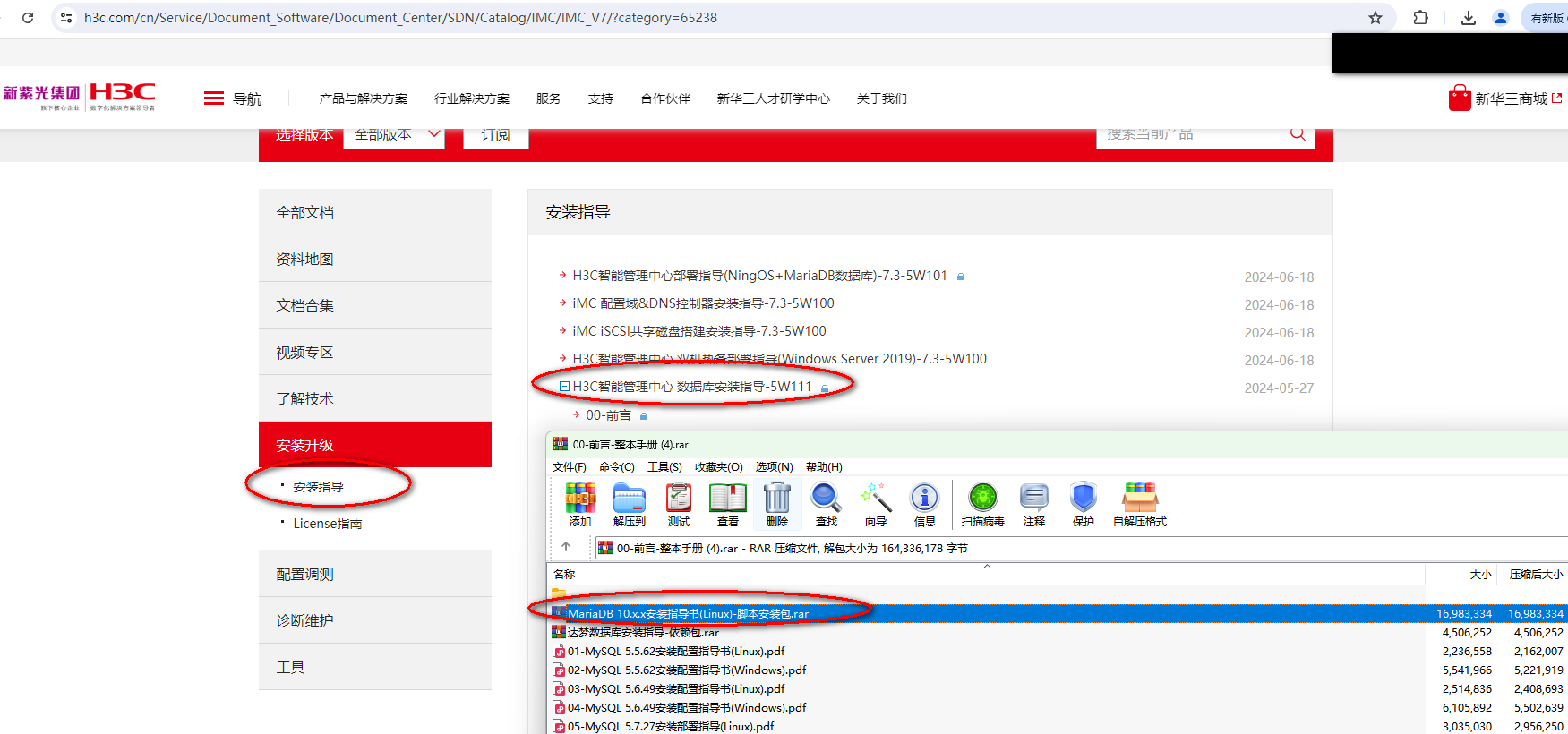Open the WinRAR 收藏夹(O) menu

pyautogui.click(x=719, y=467)
